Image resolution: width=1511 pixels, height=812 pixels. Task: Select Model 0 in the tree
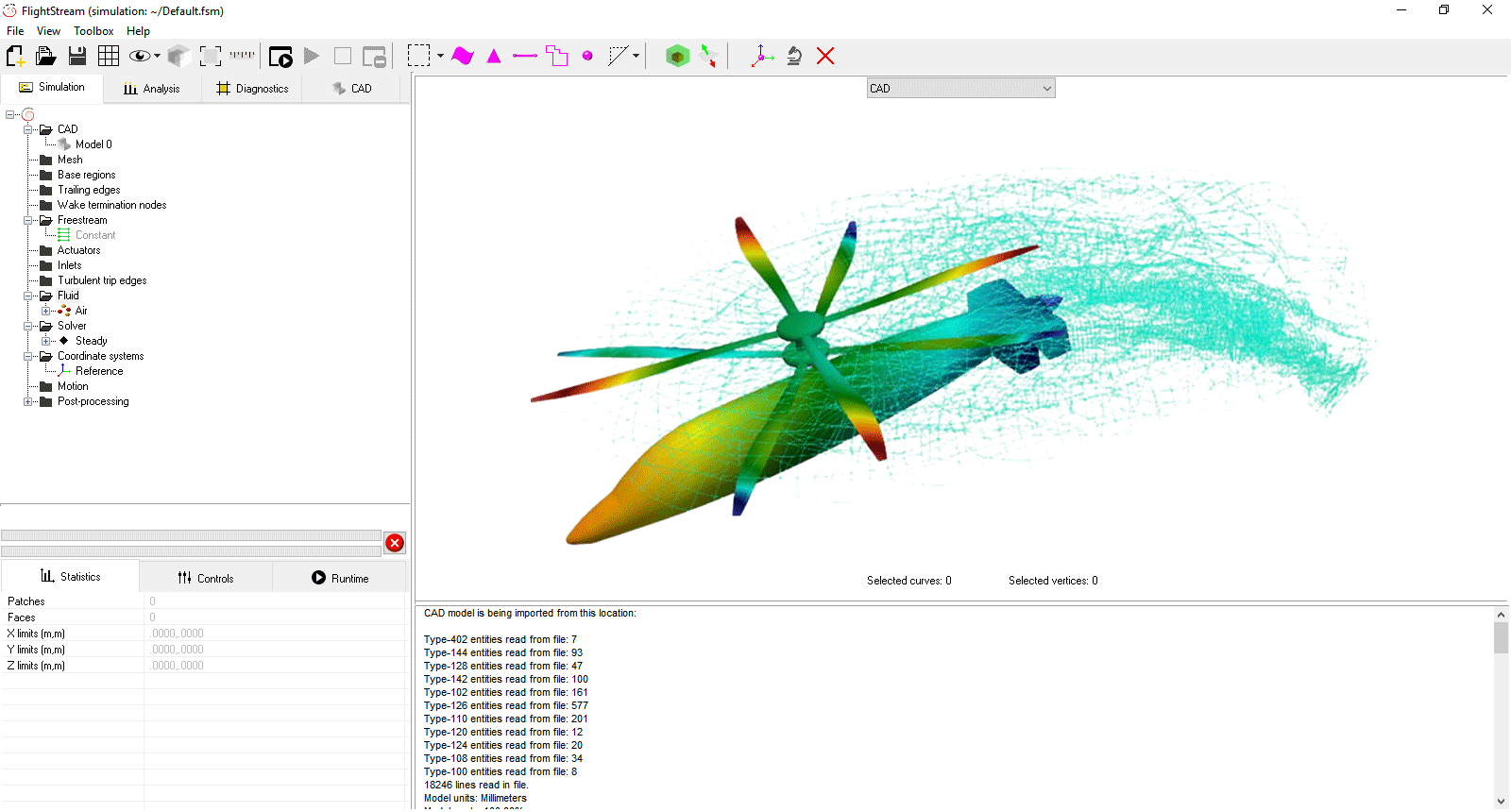(93, 144)
